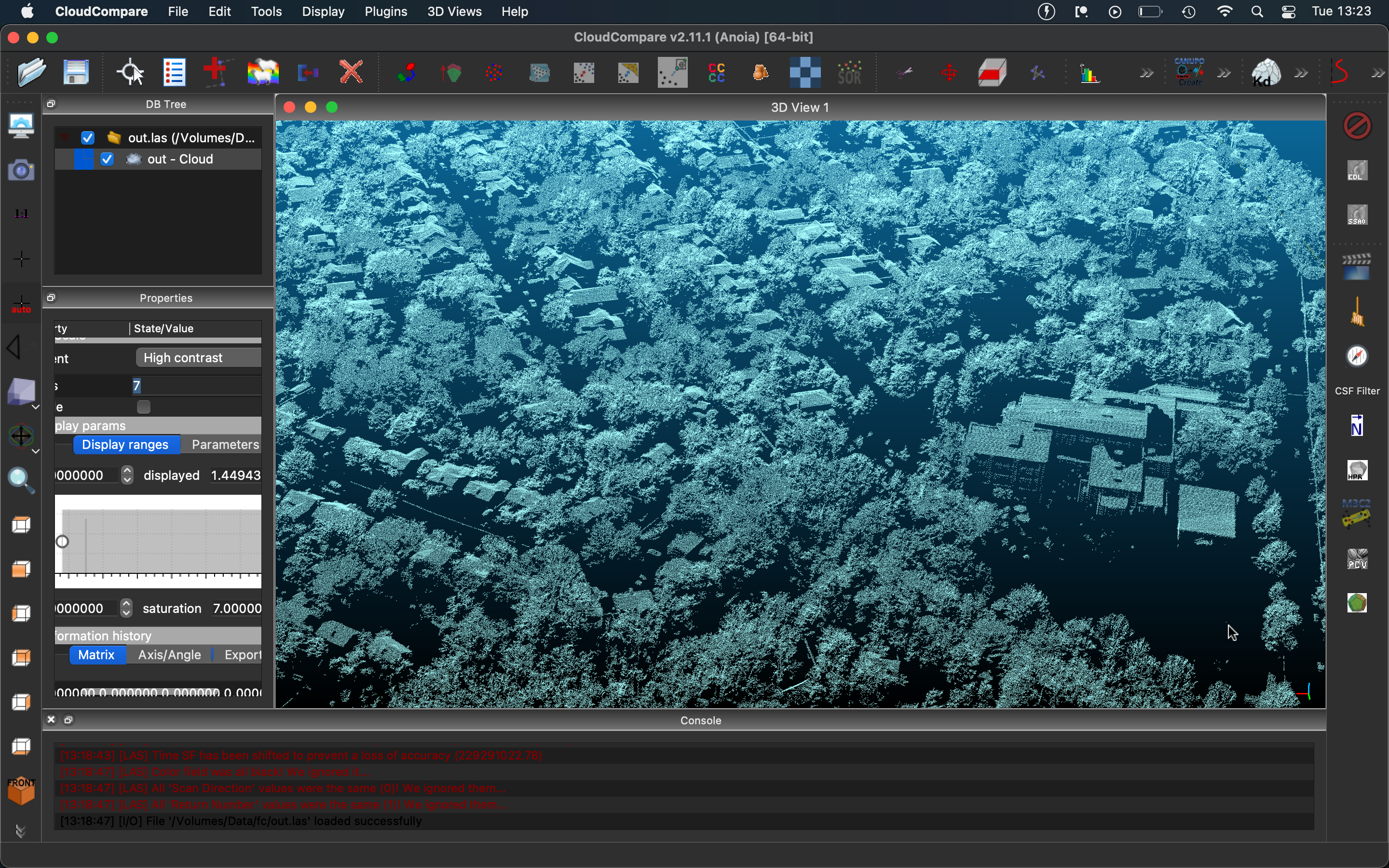Select the SOR filter icon

tap(851, 73)
